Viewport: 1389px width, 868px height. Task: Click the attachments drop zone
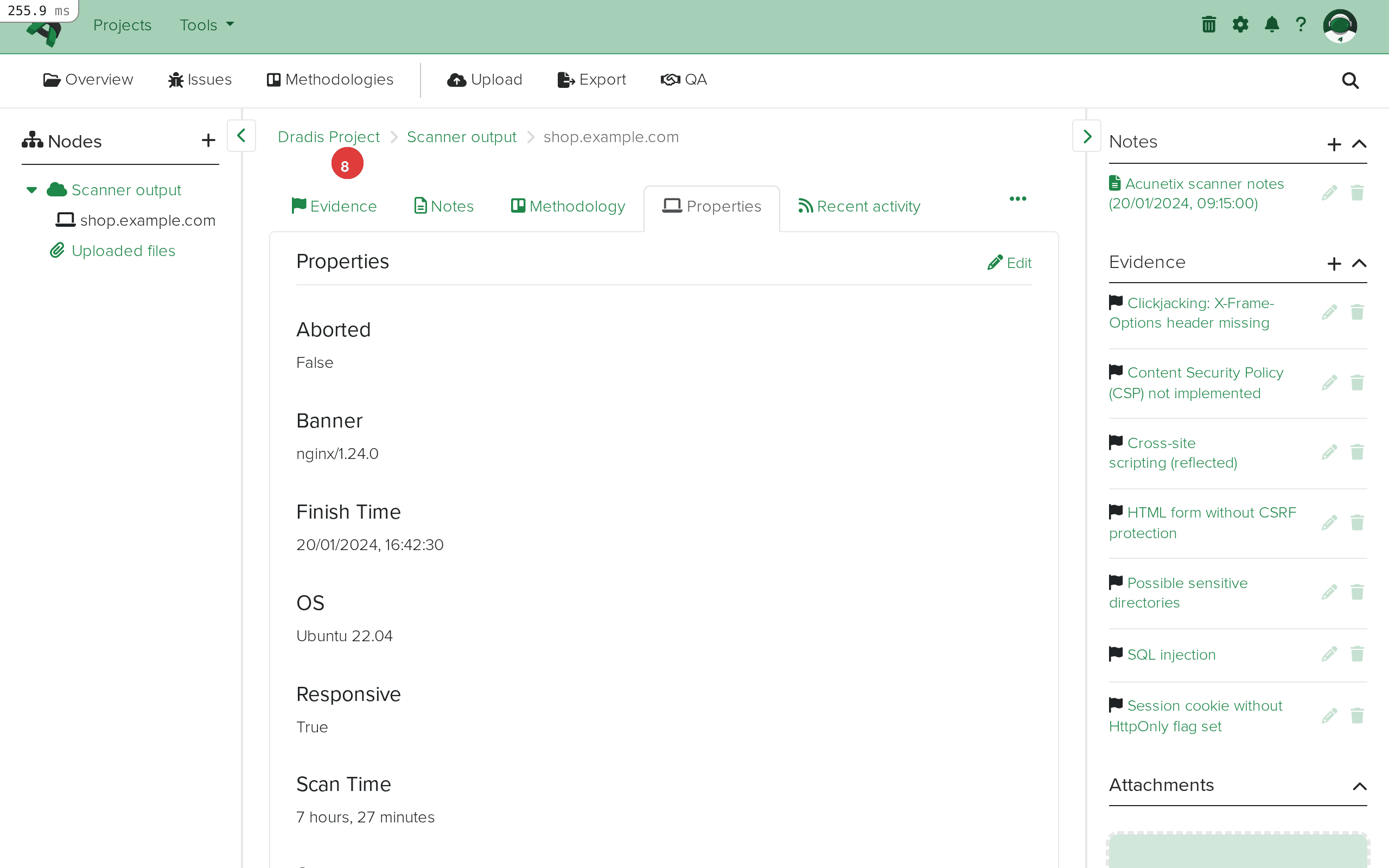pos(1238,850)
